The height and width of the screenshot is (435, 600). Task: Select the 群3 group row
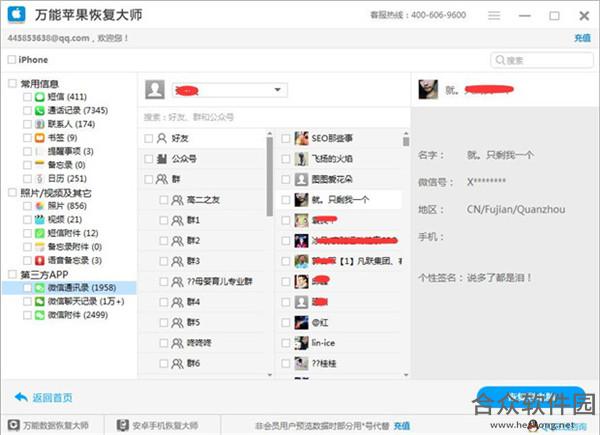pos(202,261)
